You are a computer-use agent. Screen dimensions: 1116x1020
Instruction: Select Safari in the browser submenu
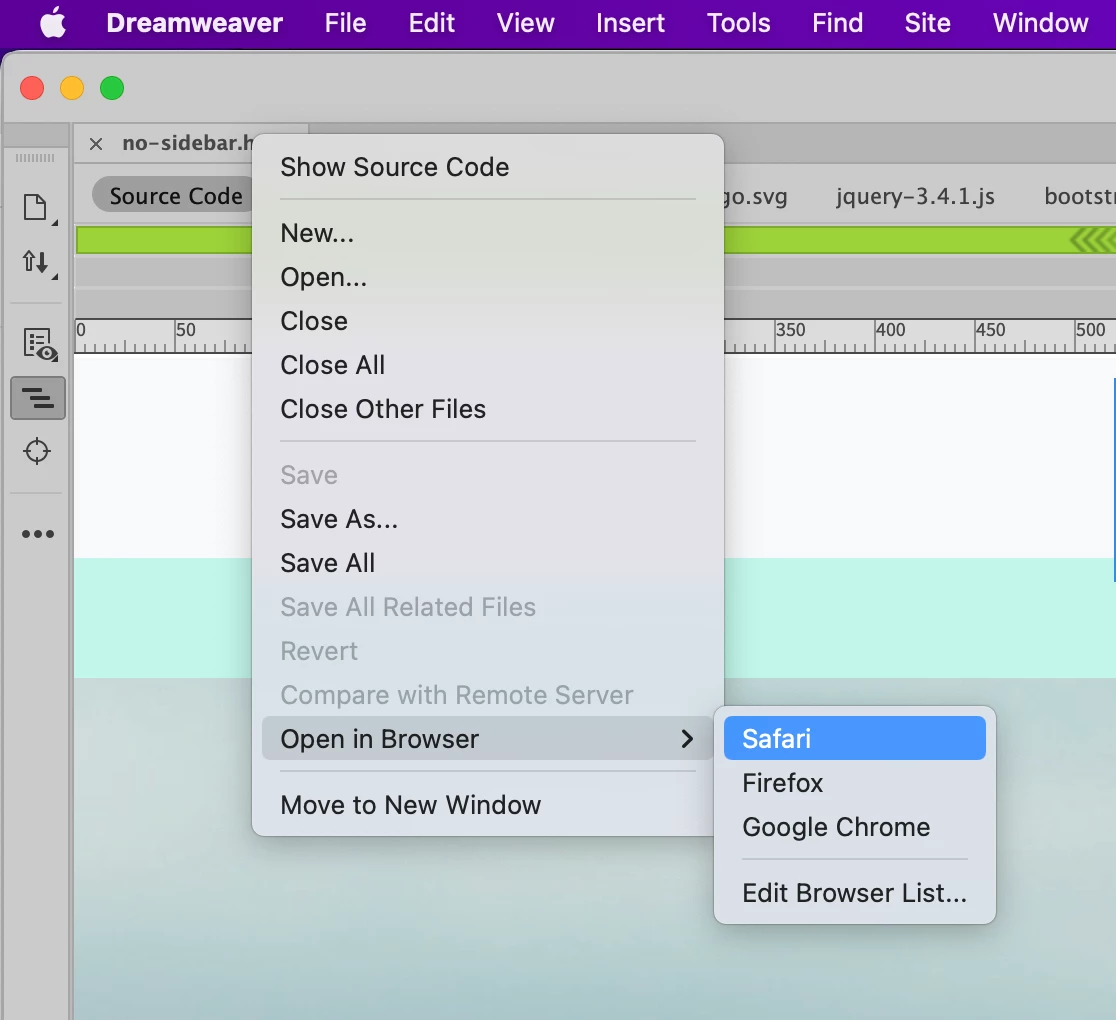pyautogui.click(x=854, y=739)
